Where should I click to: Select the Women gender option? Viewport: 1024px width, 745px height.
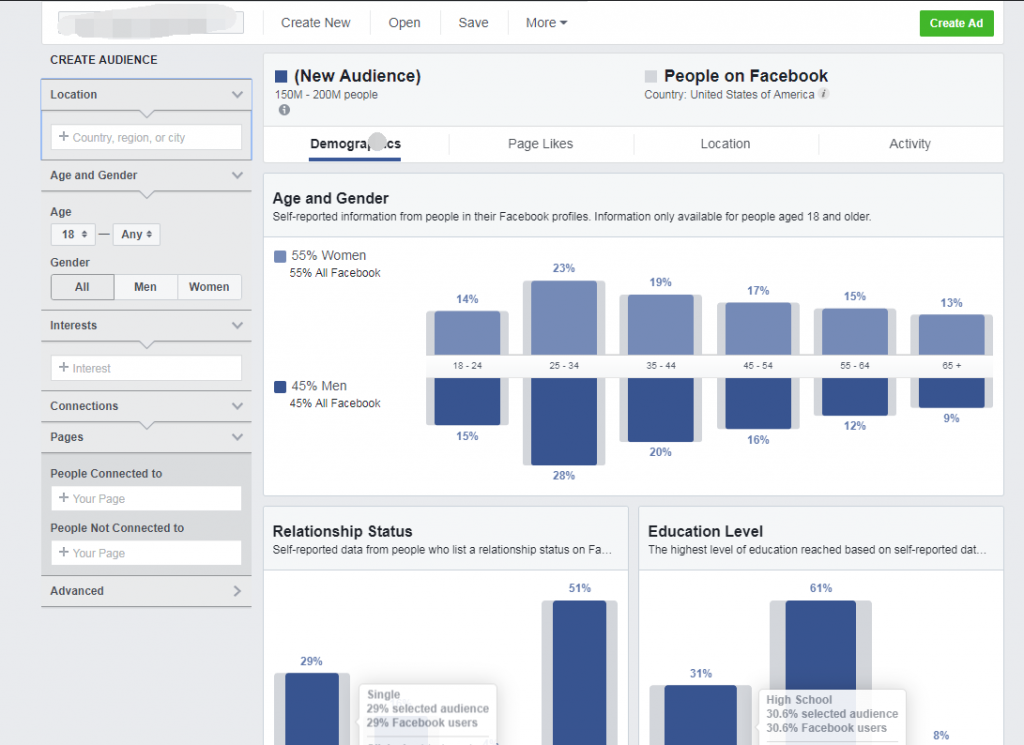point(209,287)
